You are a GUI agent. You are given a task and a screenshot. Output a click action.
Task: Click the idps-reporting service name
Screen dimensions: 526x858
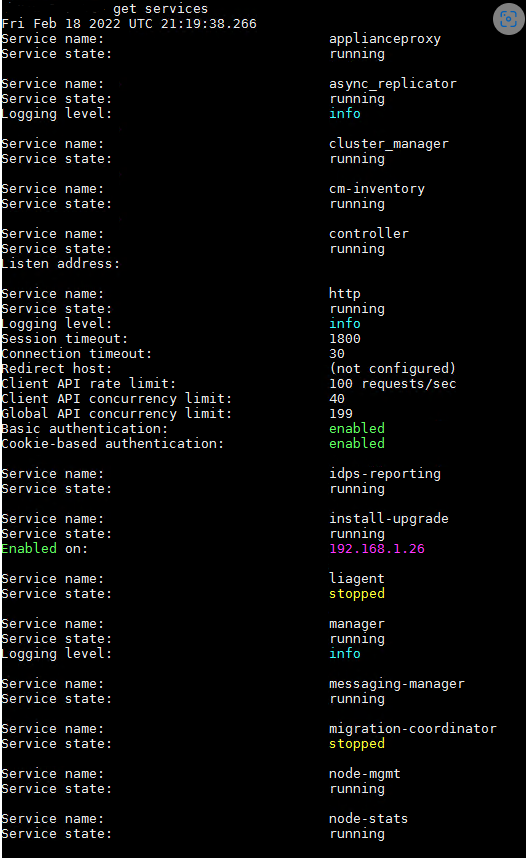[x=385, y=474]
